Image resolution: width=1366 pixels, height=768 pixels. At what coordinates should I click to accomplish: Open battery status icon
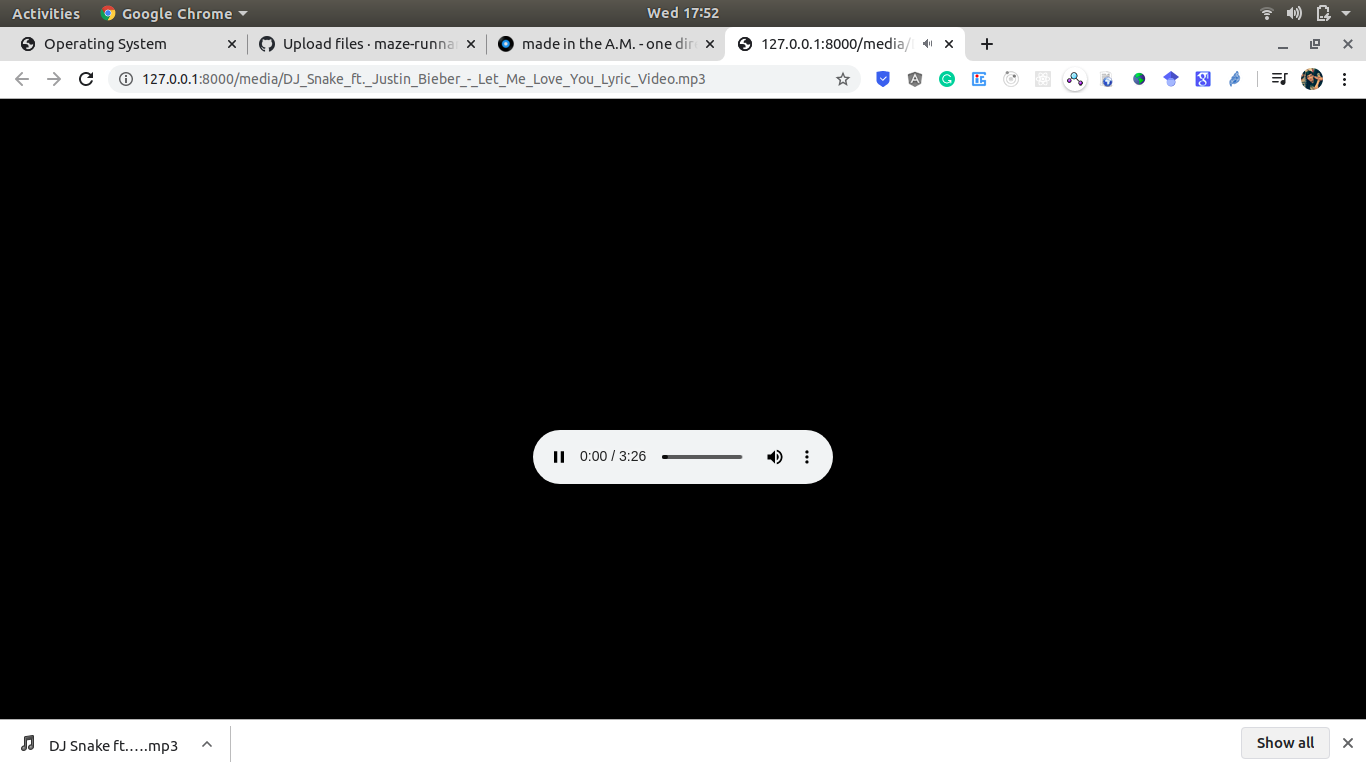pos(1323,13)
